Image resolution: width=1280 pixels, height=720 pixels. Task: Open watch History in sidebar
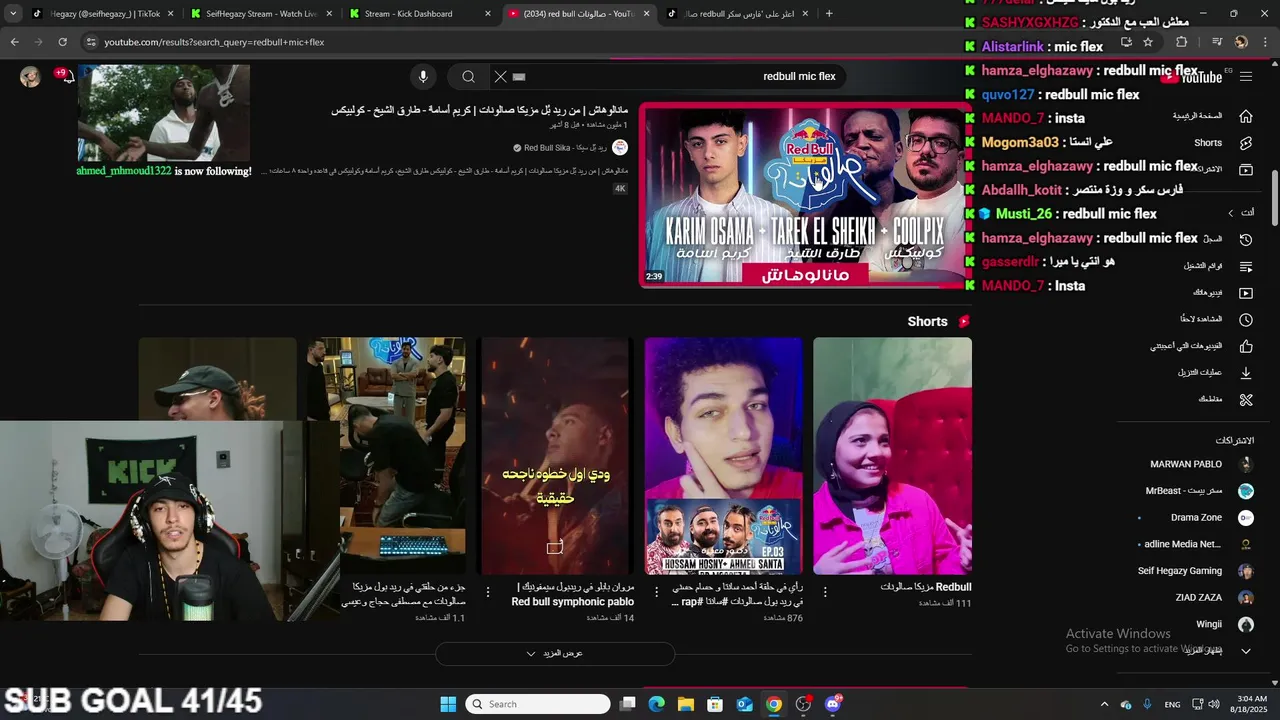[1245, 240]
